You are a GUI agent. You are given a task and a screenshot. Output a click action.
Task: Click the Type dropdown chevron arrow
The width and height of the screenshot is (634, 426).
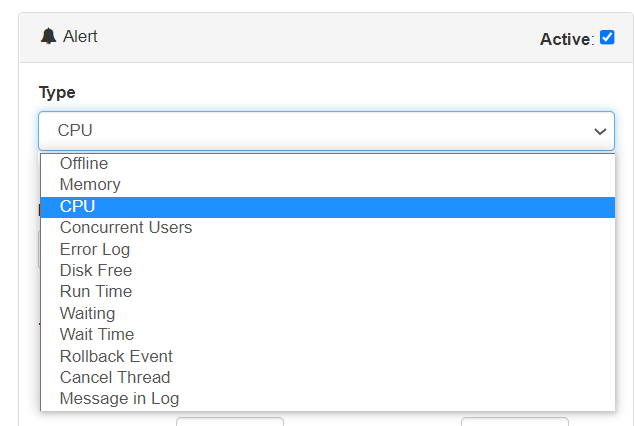(600, 131)
